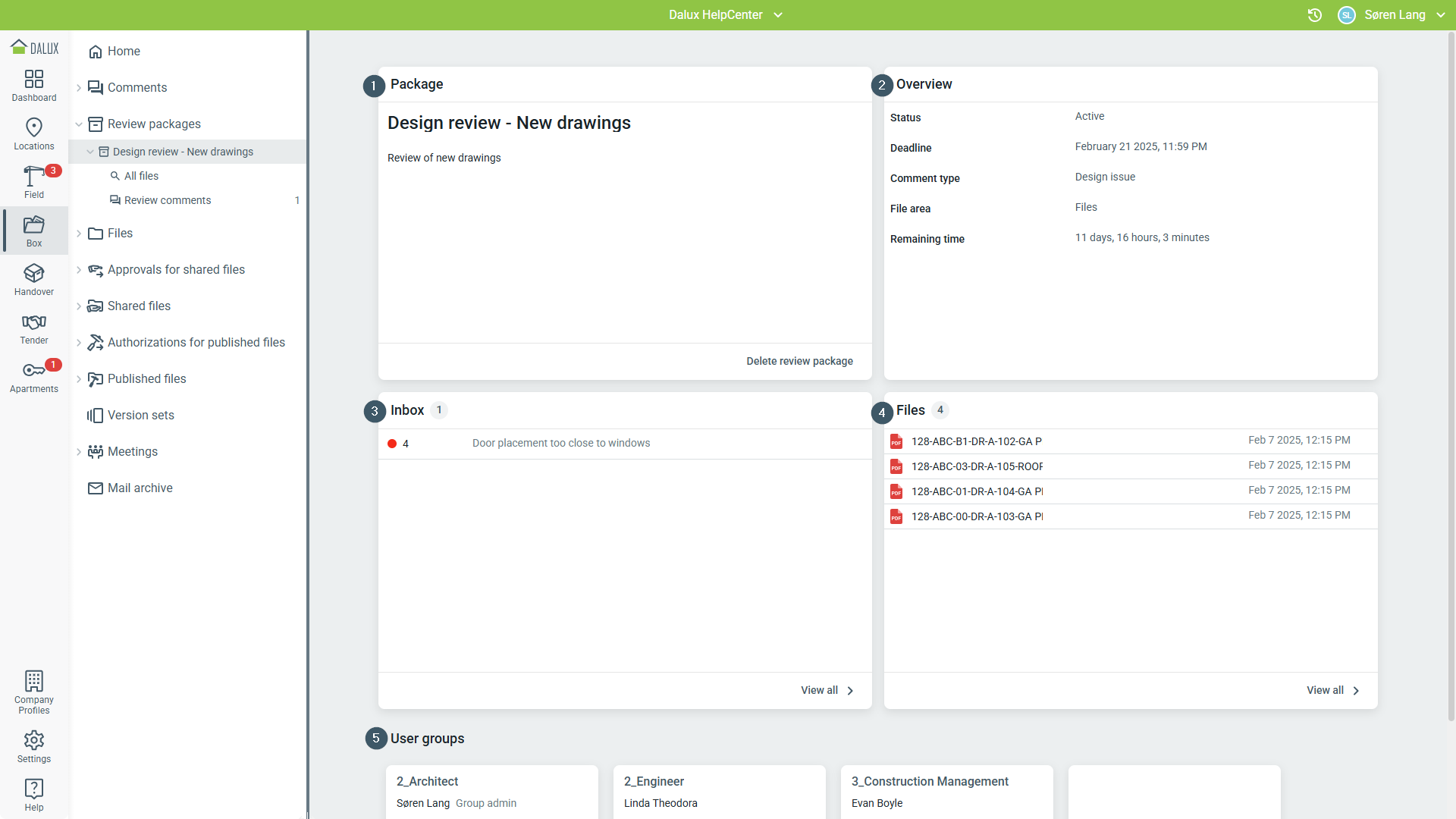Select the Tender module icon
1456x819 pixels.
tap(33, 328)
